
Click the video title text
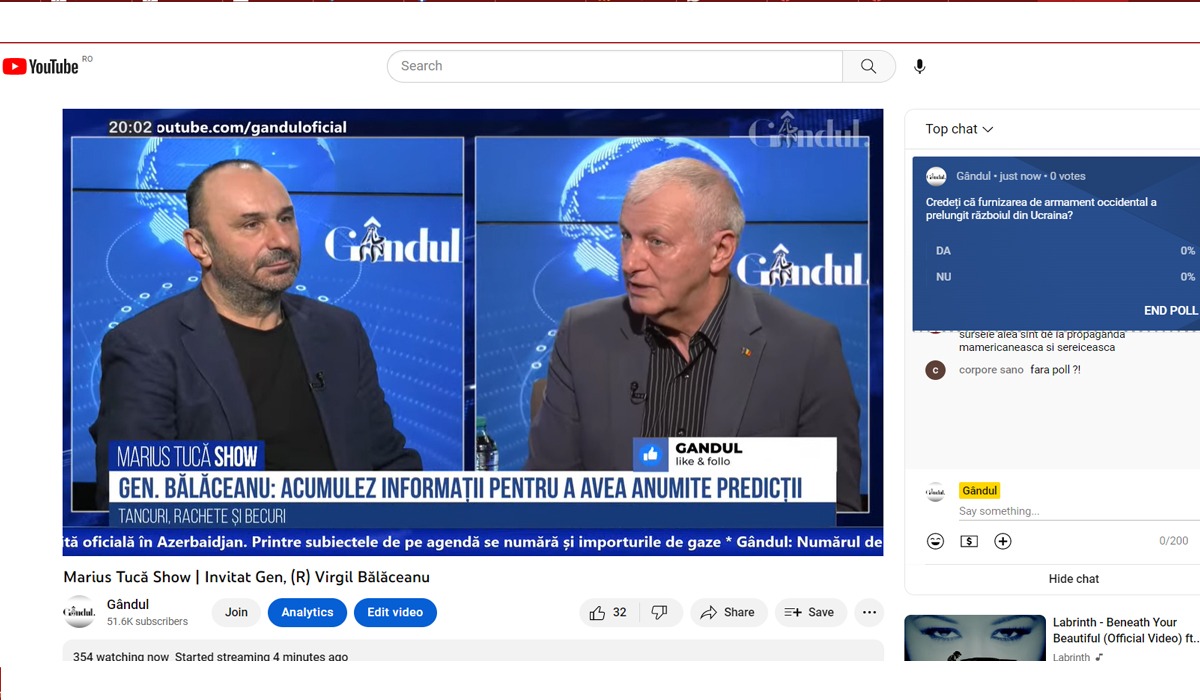coord(247,577)
